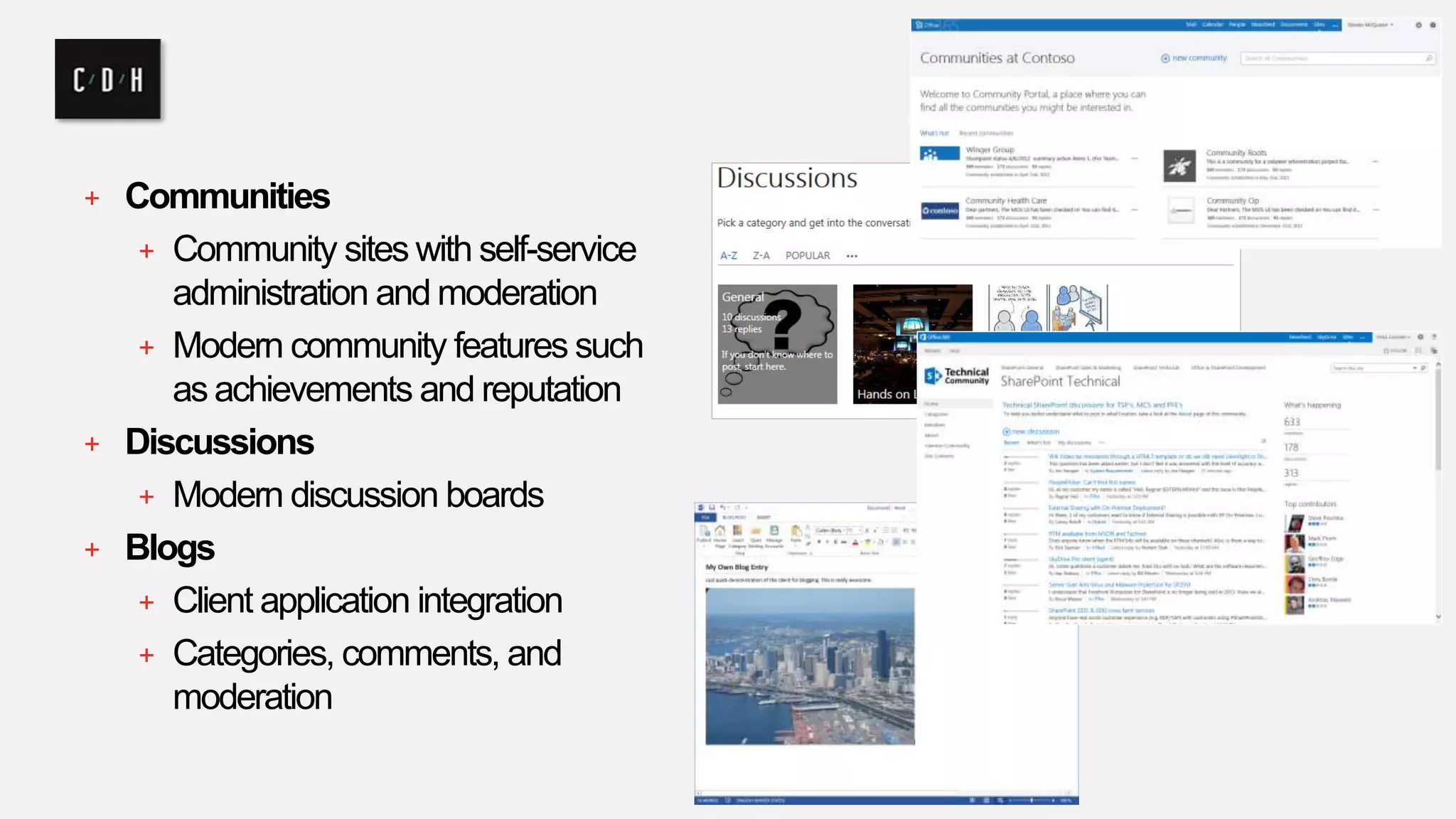Open the help icon in SharePoint Technical header
The height and width of the screenshot is (819, 1456).
(1434, 337)
